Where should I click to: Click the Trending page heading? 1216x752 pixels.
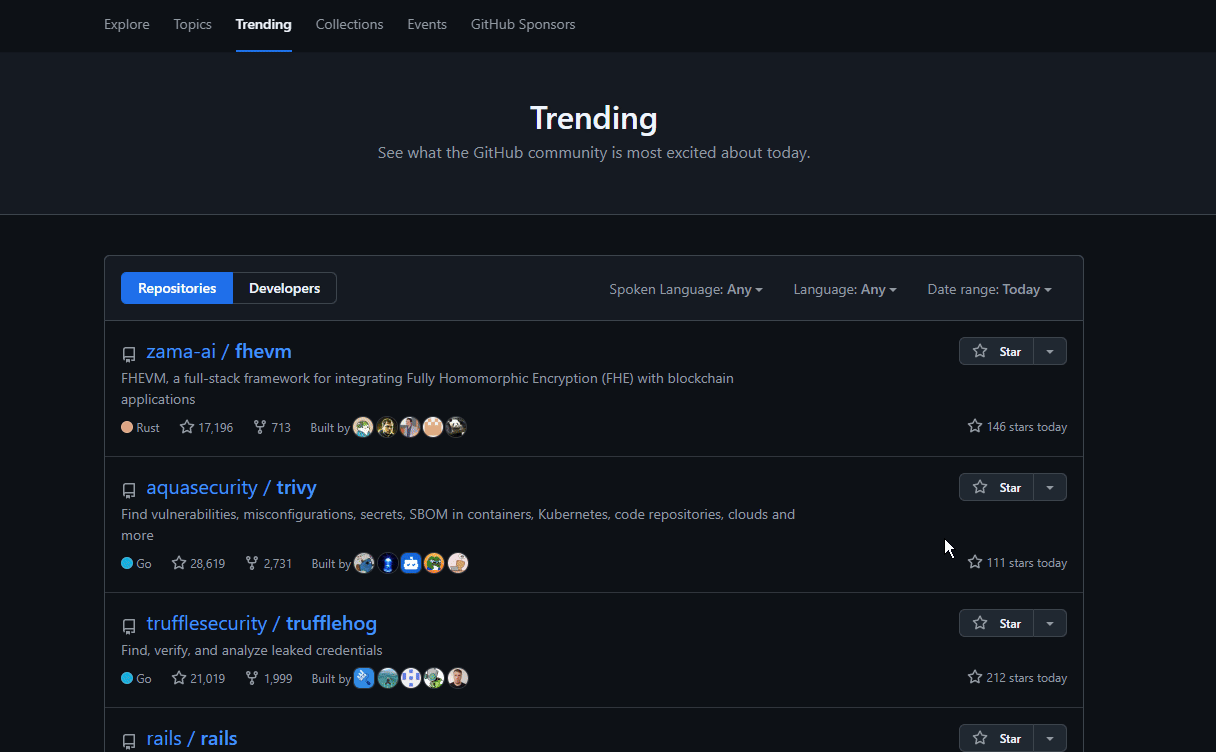(594, 118)
